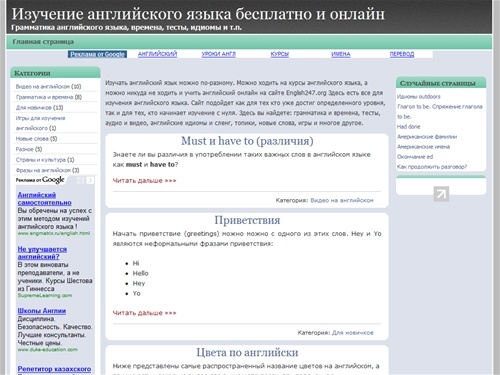Open the УРОКИ АНГЛ ad link

click(x=219, y=54)
